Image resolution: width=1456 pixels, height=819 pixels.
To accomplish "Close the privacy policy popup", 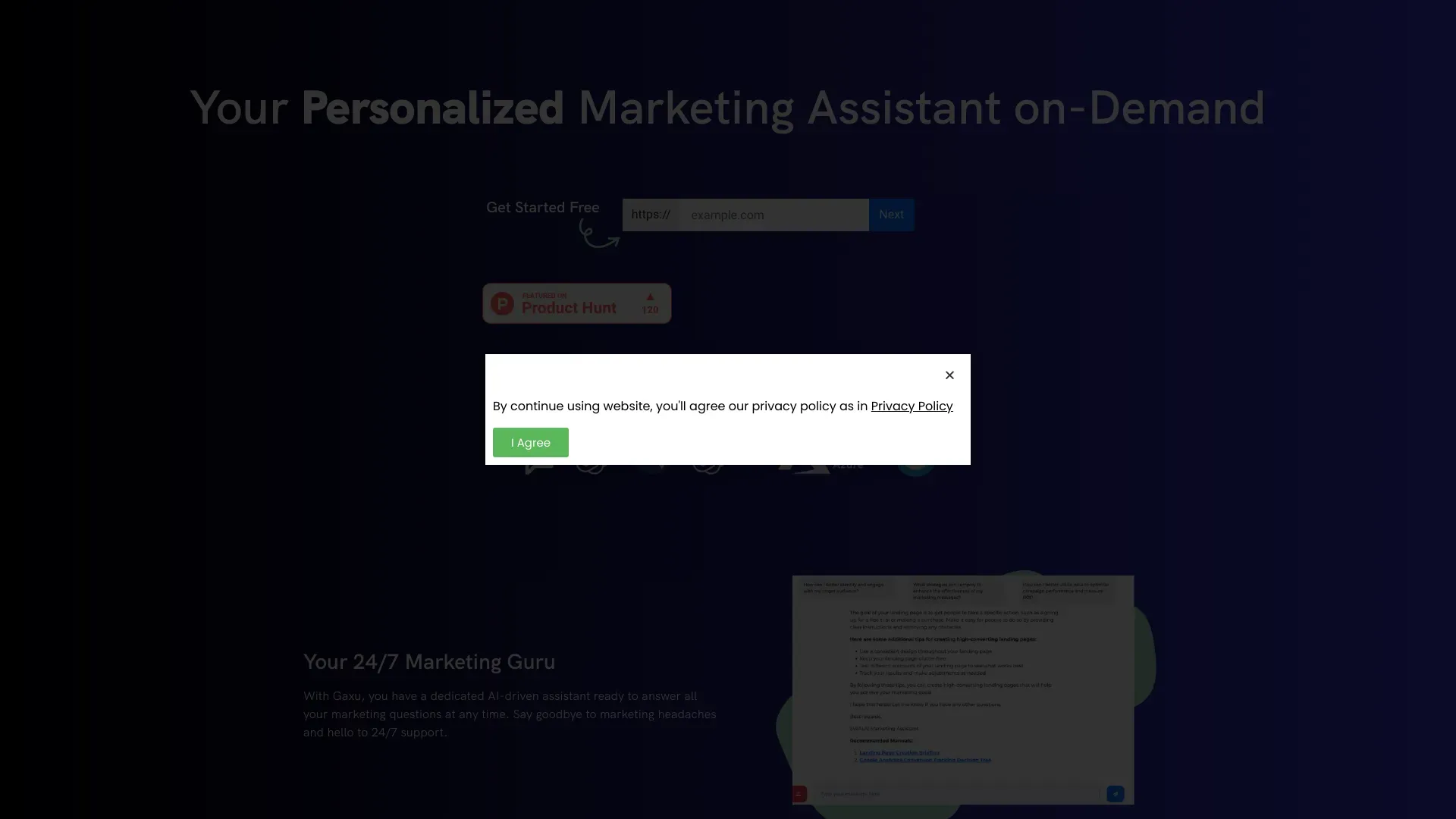I will (x=949, y=375).
